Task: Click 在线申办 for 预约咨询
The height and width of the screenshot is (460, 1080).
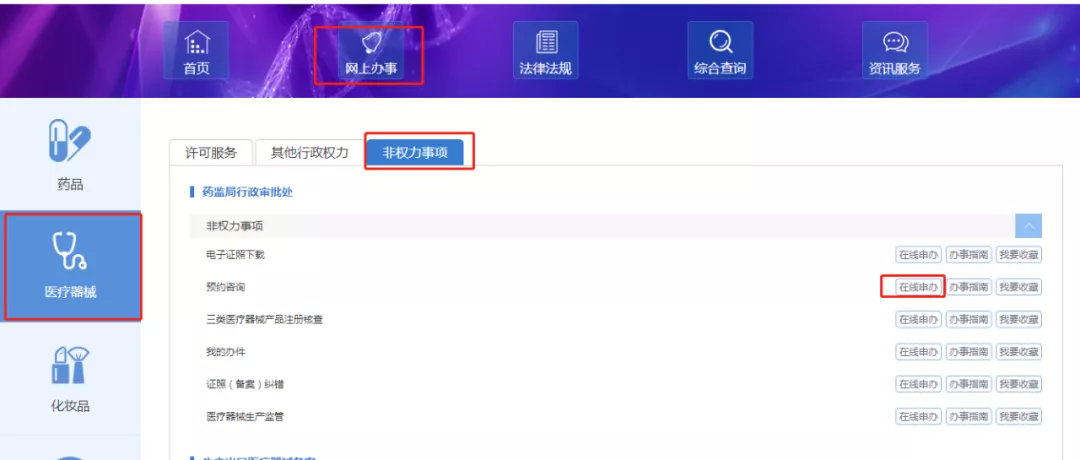Action: 918,287
